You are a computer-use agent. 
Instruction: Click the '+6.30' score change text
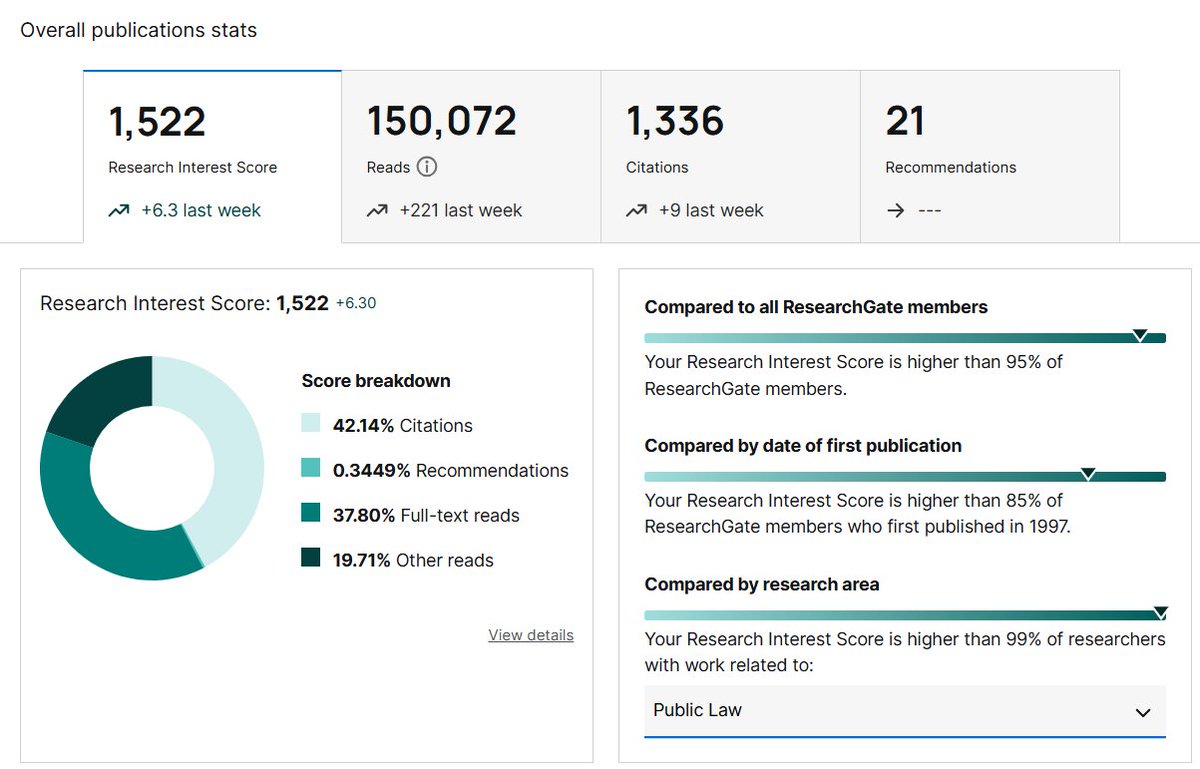click(356, 303)
